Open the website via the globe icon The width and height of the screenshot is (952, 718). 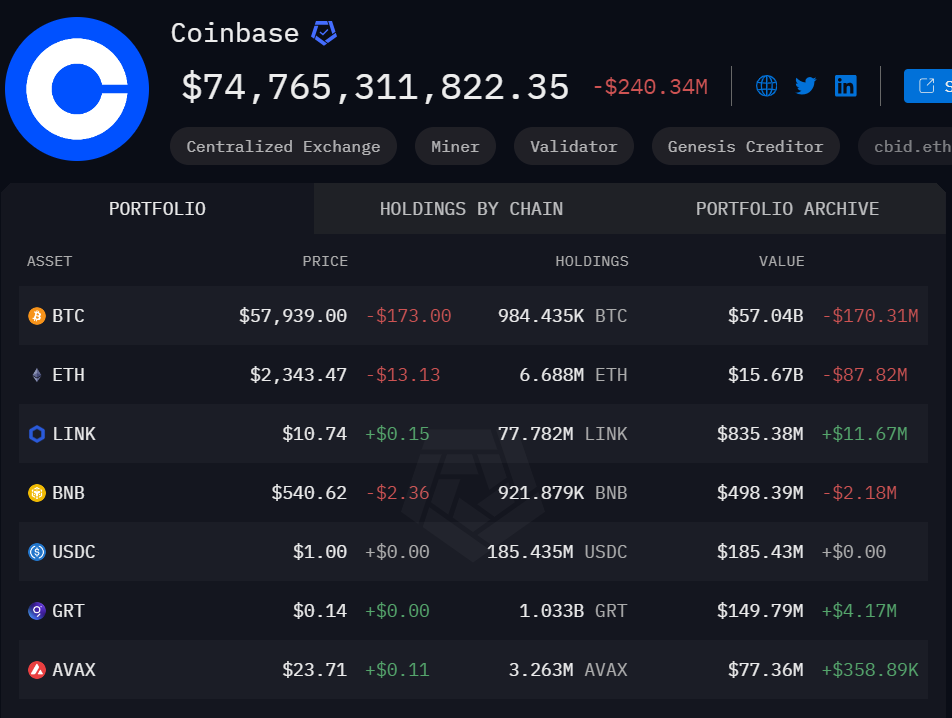click(766, 85)
